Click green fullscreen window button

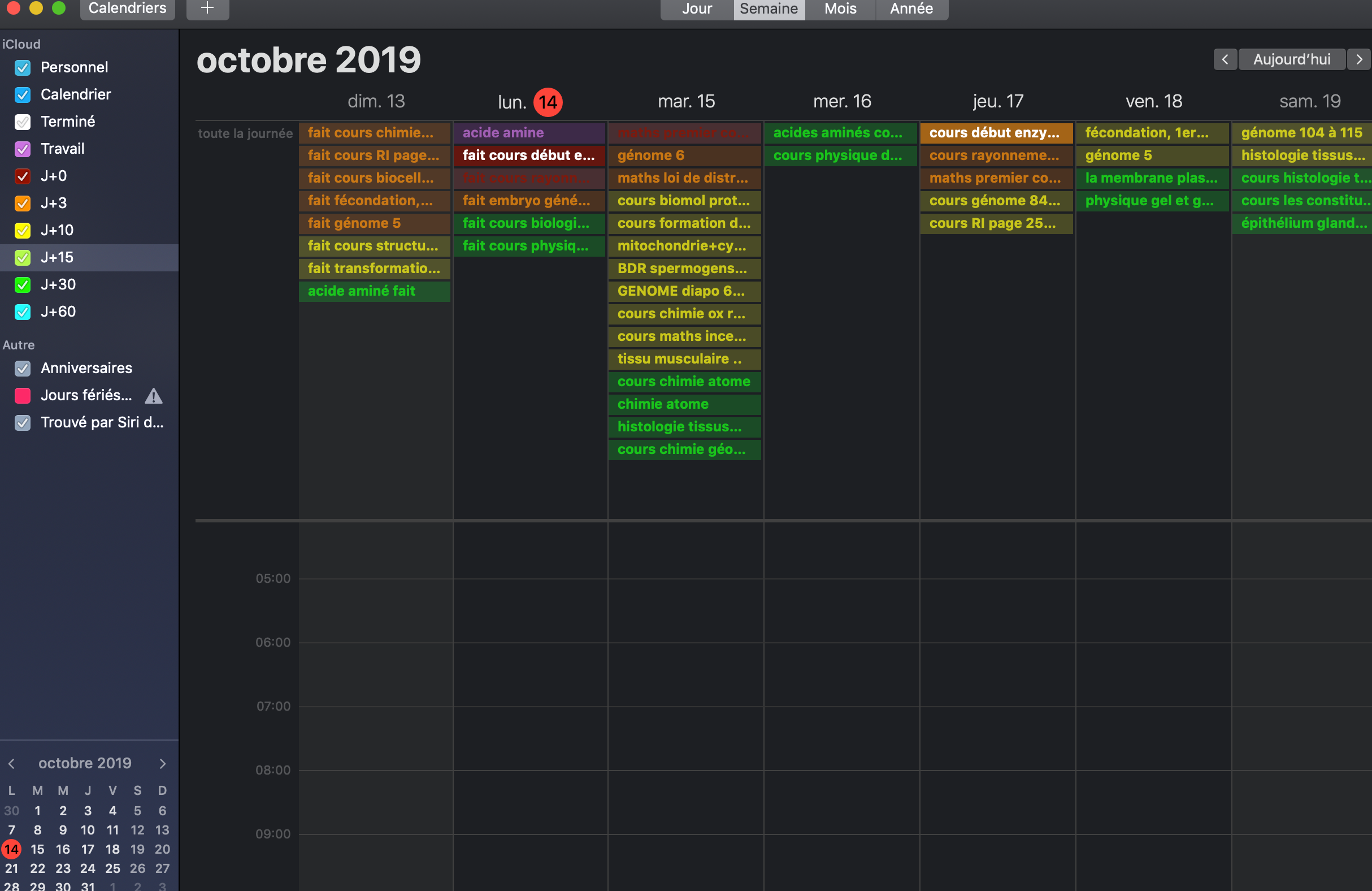pyautogui.click(x=58, y=7)
